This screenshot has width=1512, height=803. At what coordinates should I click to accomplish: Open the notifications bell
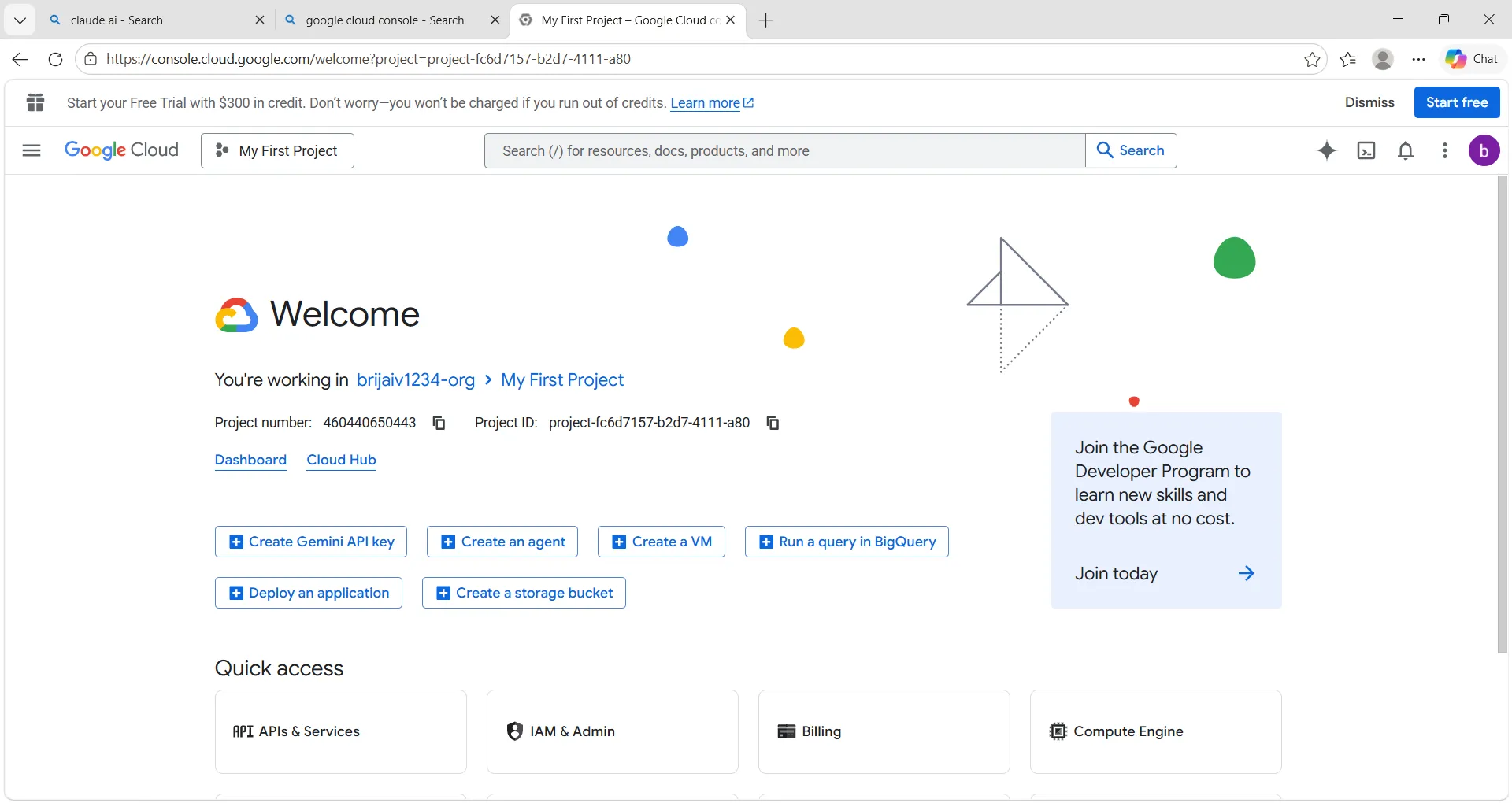1406,150
